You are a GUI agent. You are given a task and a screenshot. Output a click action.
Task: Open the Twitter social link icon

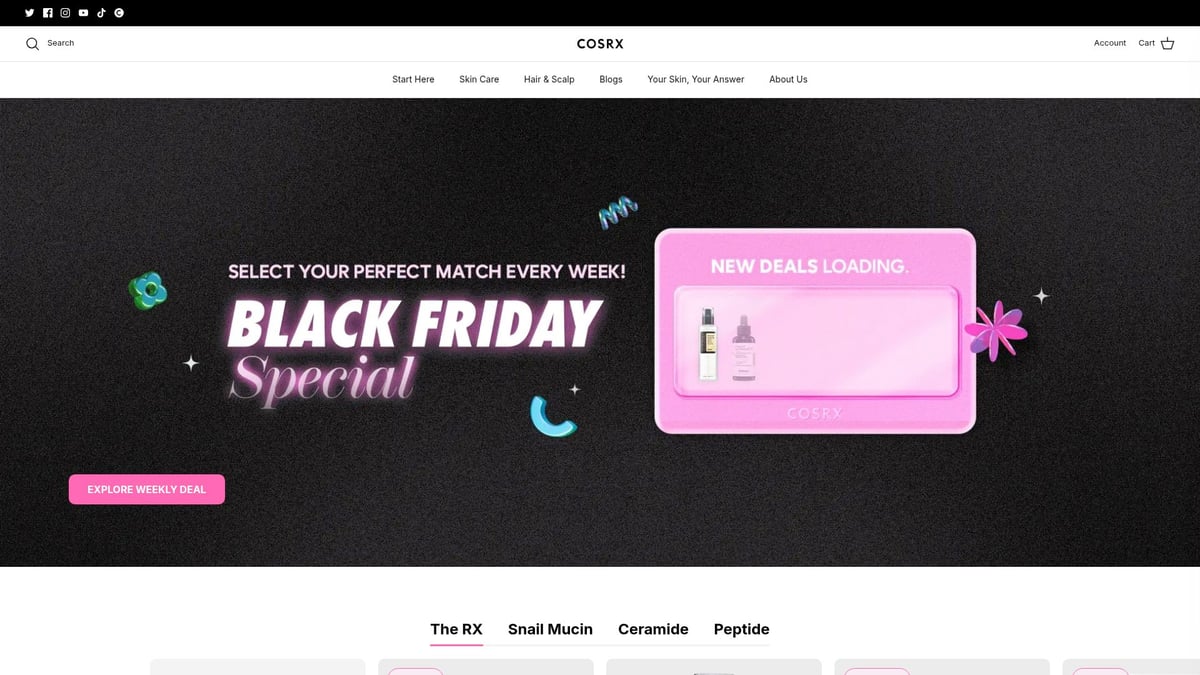tap(29, 13)
